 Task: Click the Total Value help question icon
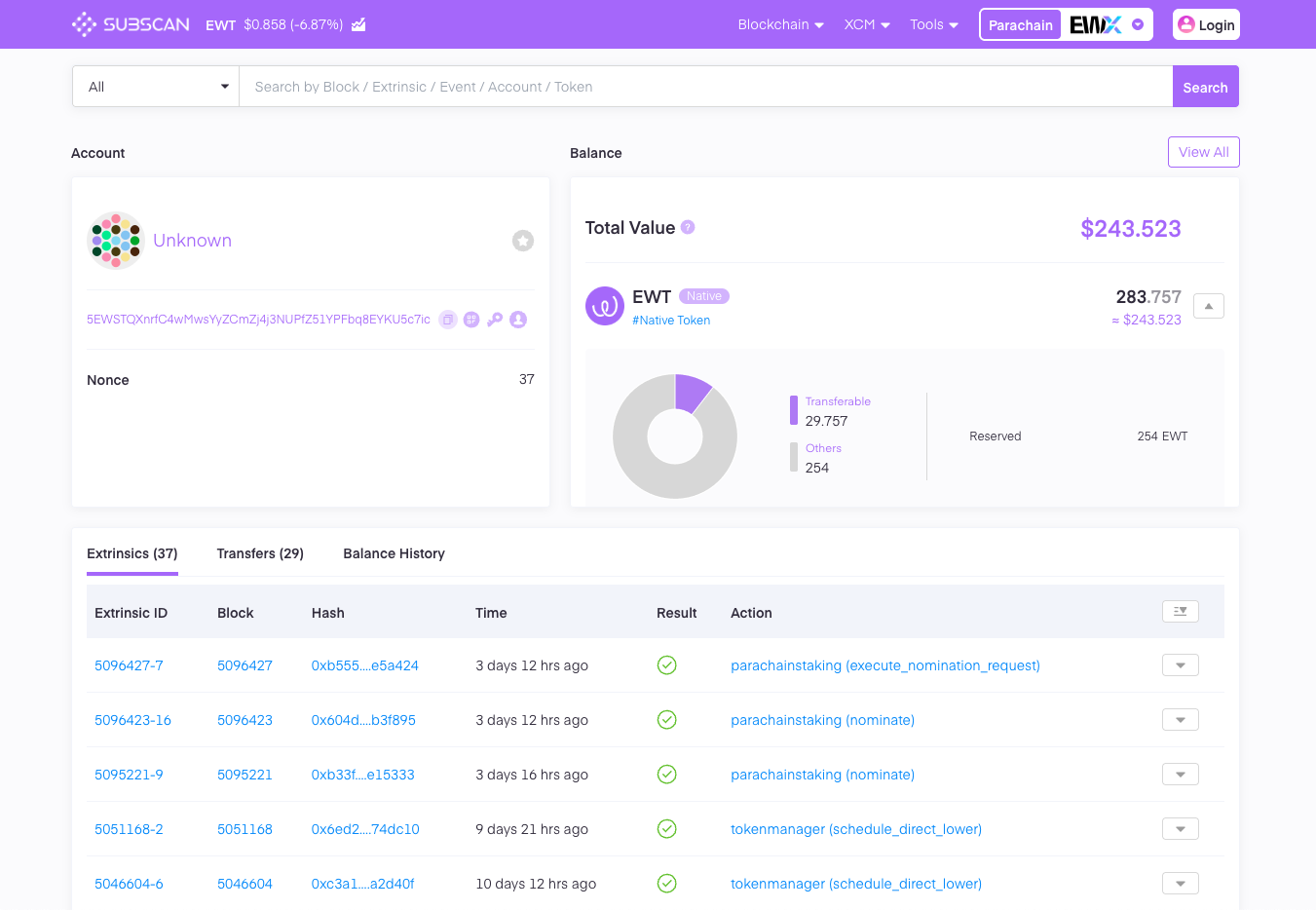(688, 227)
